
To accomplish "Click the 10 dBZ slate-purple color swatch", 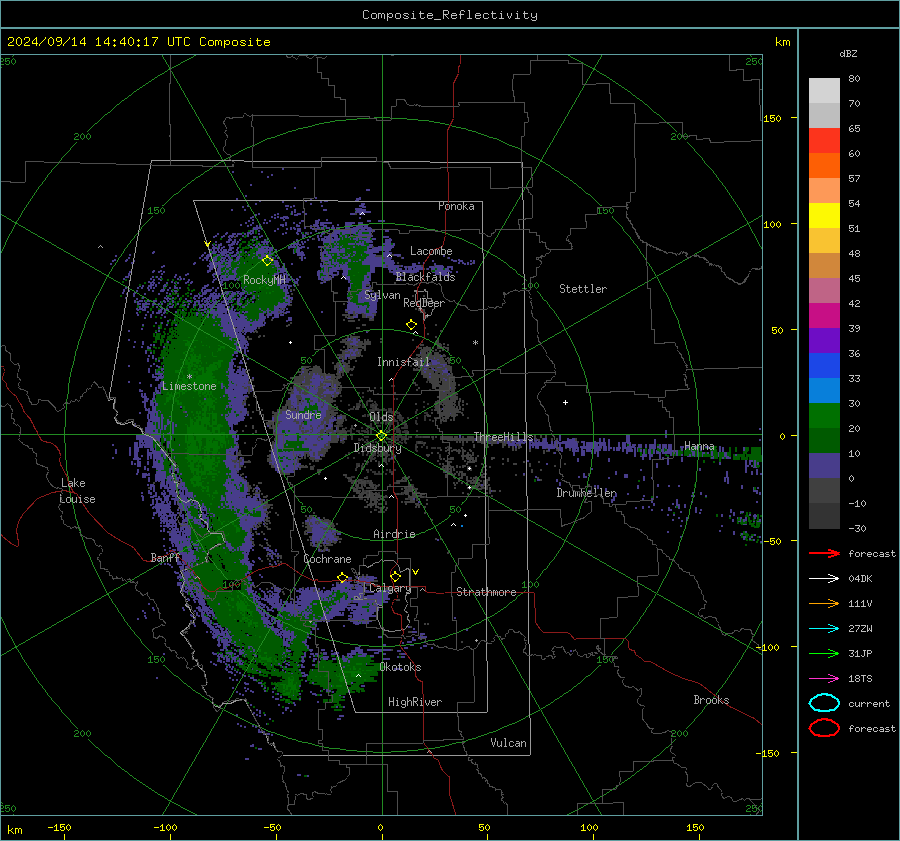I will pos(824,466).
